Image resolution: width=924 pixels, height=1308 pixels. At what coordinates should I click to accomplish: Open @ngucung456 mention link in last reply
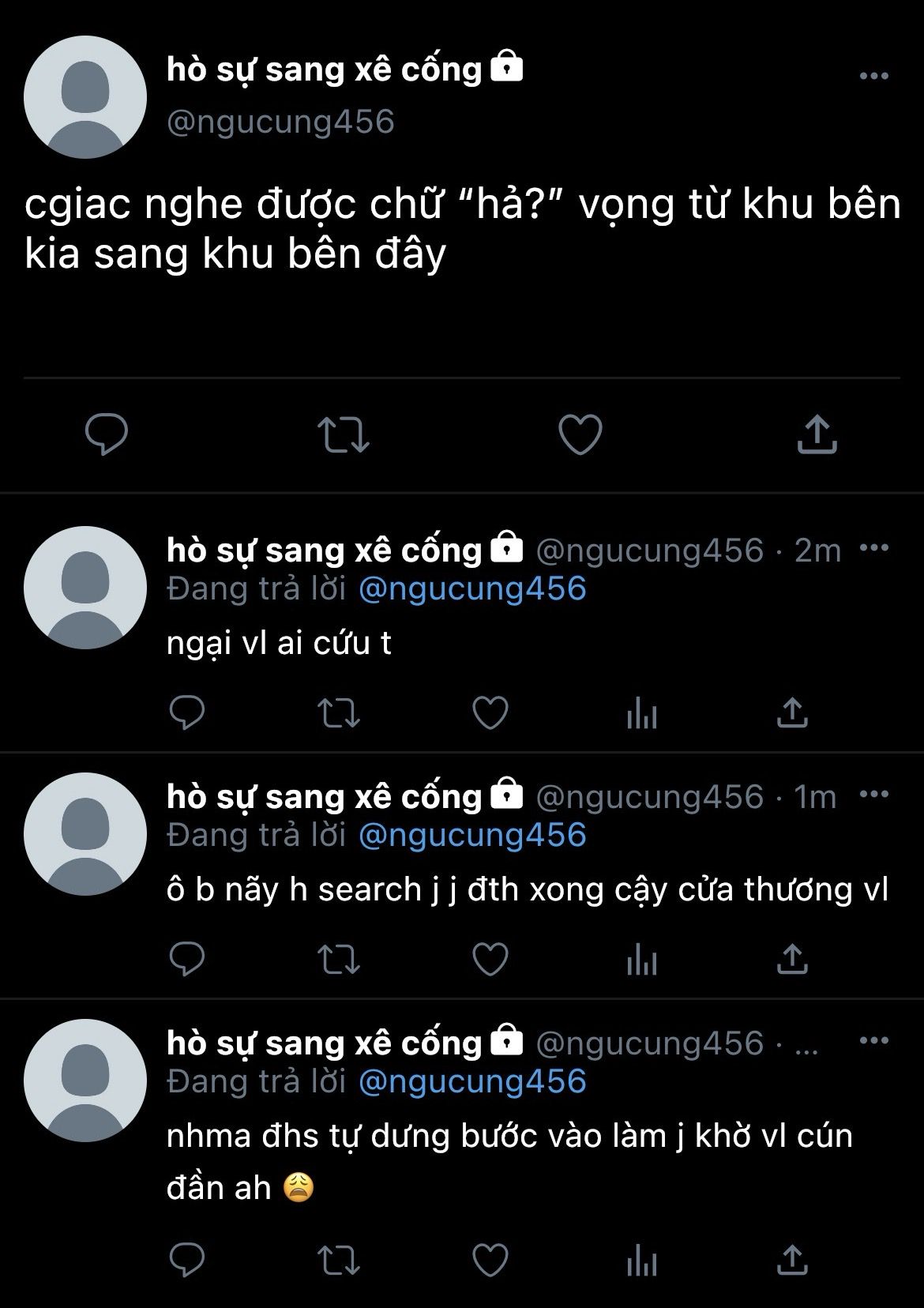472,1082
